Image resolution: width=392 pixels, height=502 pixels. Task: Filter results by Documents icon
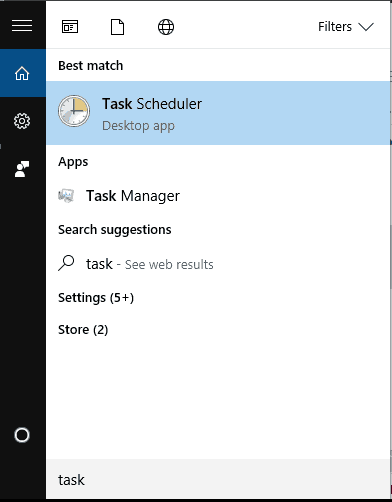(117, 27)
